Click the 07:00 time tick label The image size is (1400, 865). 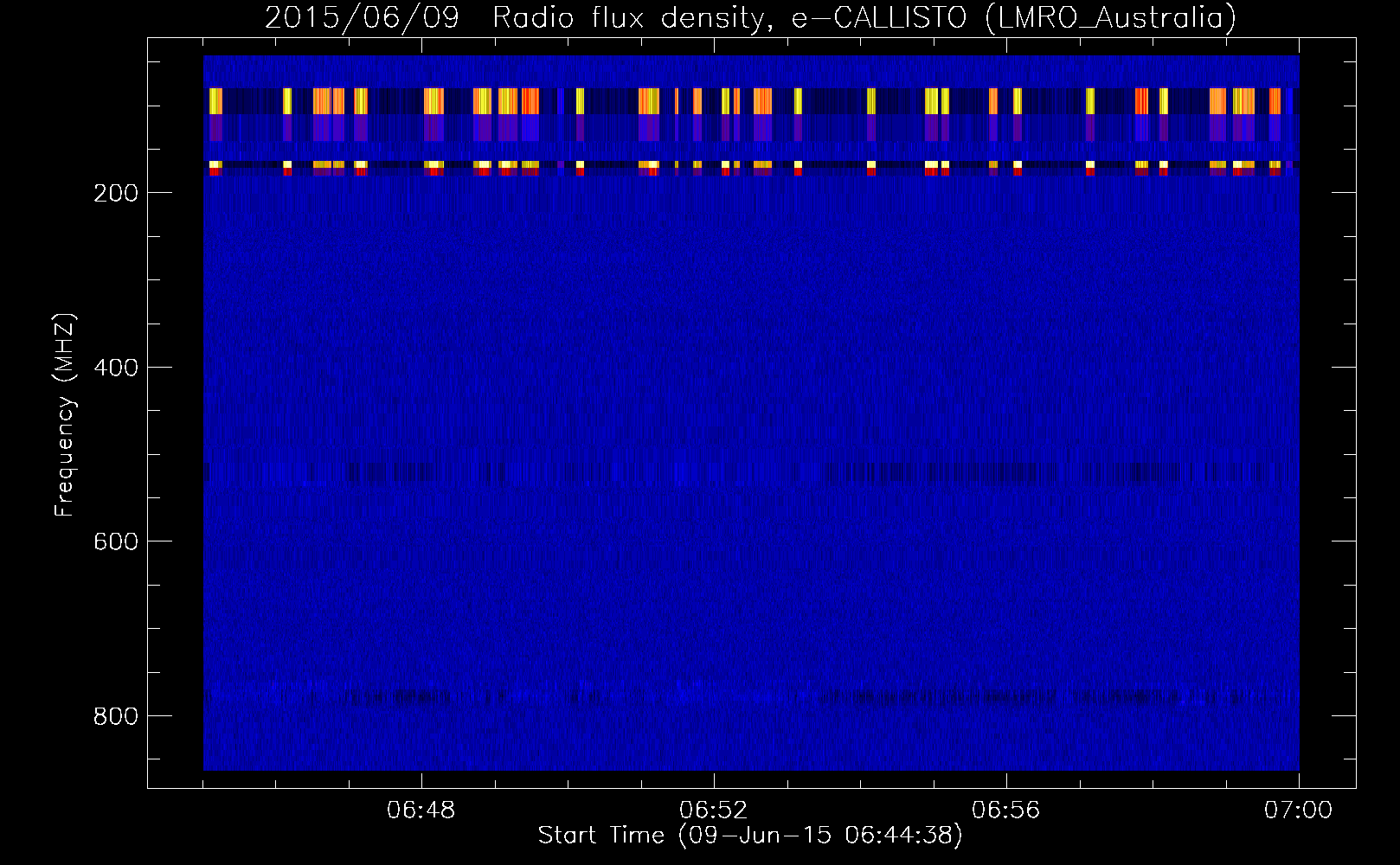point(1299,810)
